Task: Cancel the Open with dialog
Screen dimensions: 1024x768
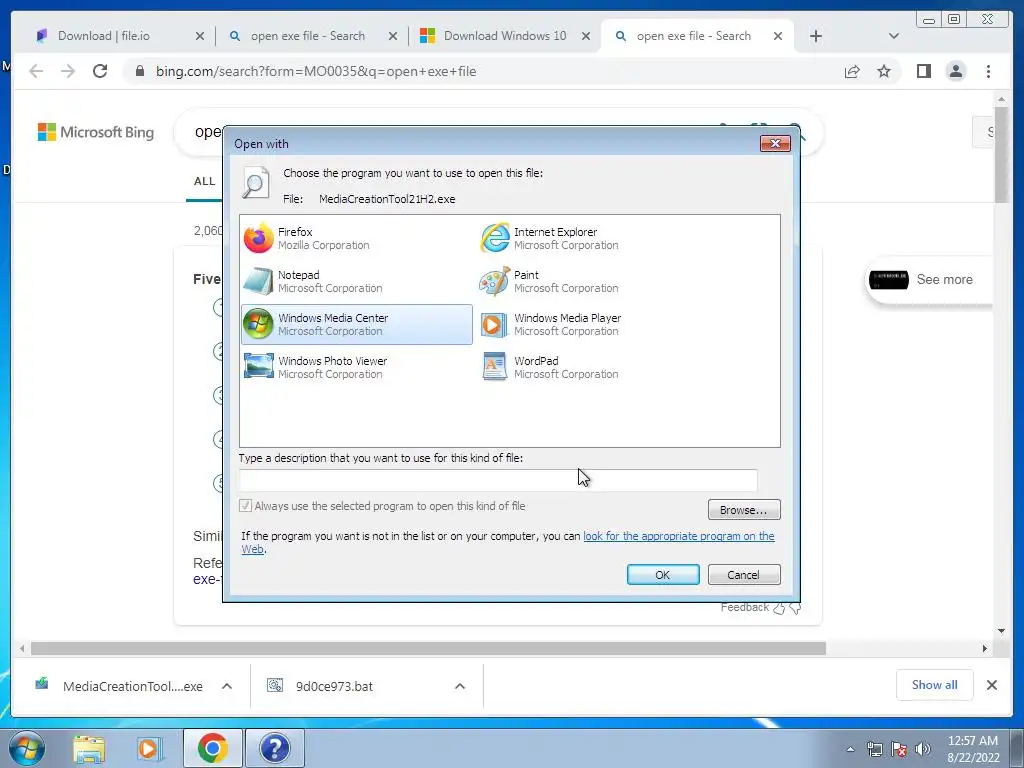Action: pyautogui.click(x=744, y=575)
